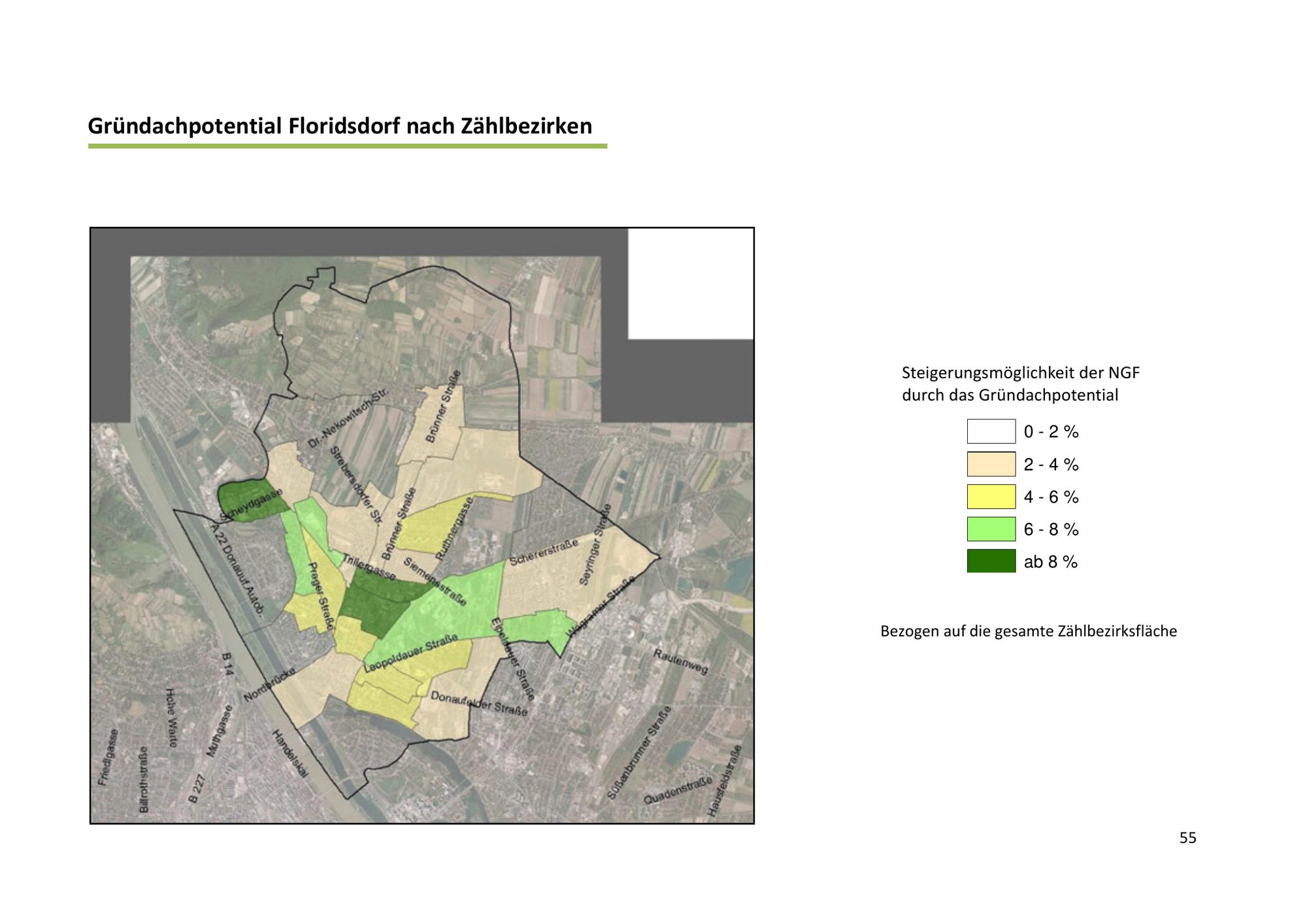This screenshot has height=924, width=1307.
Task: Click the Siemensstraße map label
Action: coord(435,581)
